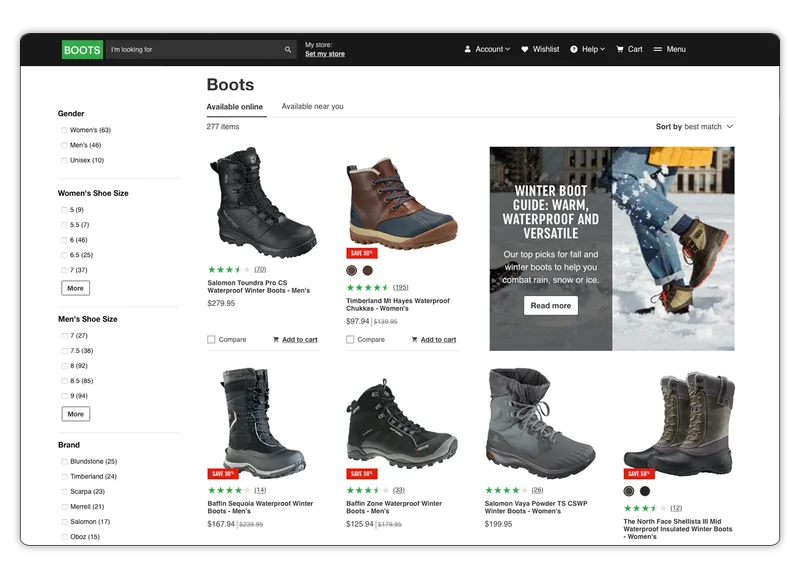
Task: Check women's shoe size 6 (46)
Action: [64, 240]
